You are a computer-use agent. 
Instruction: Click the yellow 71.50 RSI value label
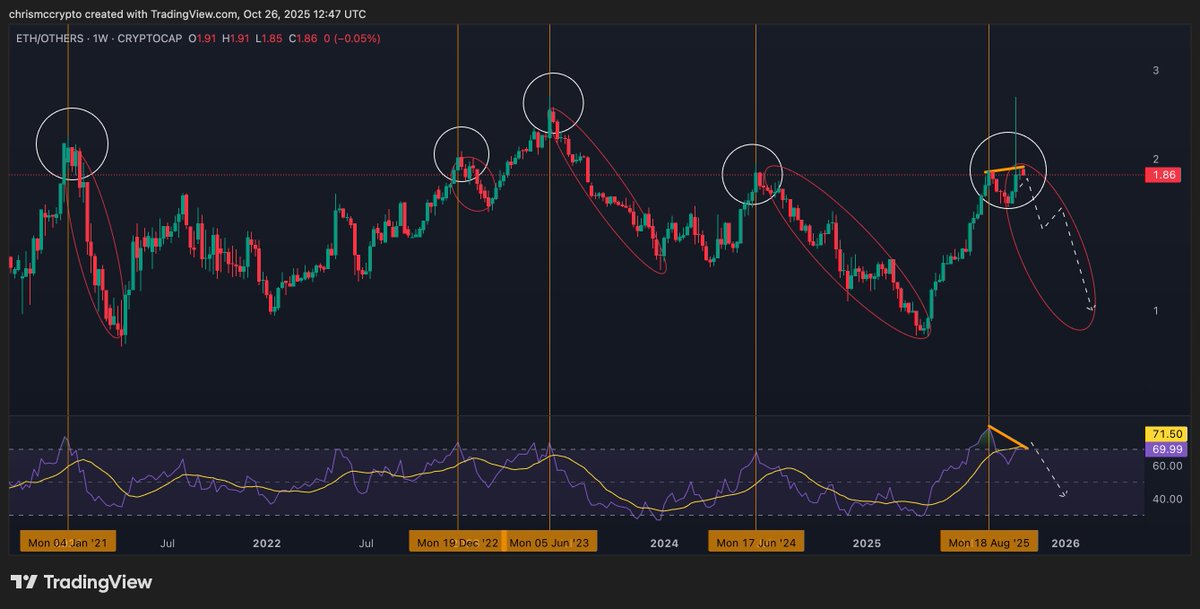1164,434
